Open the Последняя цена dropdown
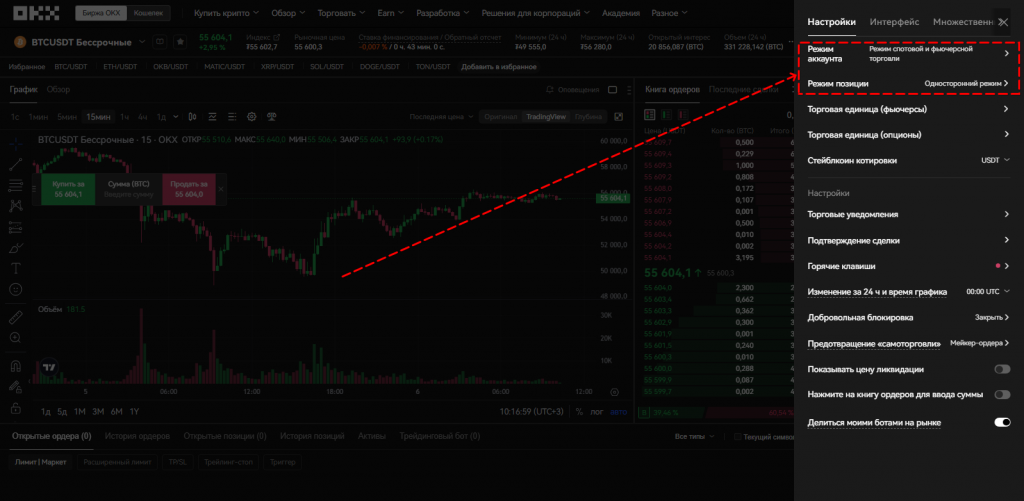The width and height of the screenshot is (1024, 501). click(441, 117)
